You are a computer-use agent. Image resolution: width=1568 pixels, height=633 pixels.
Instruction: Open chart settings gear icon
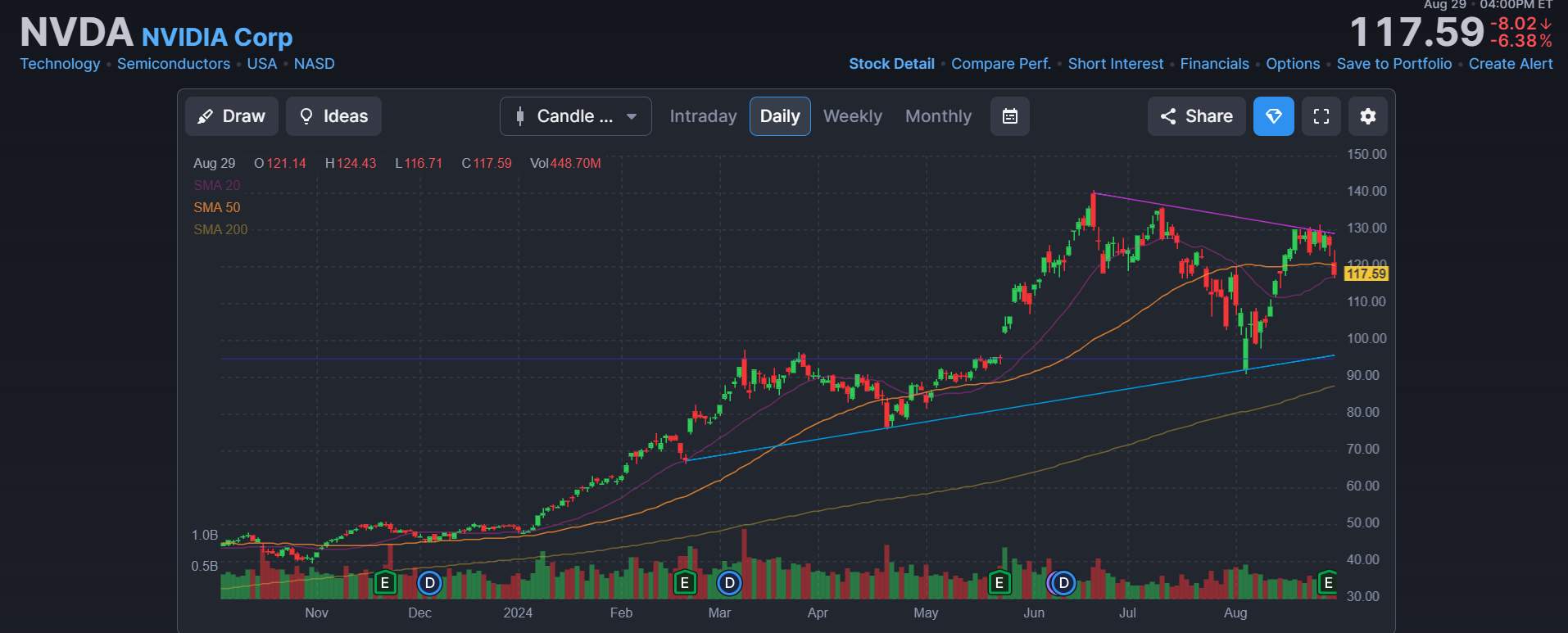coord(1368,116)
